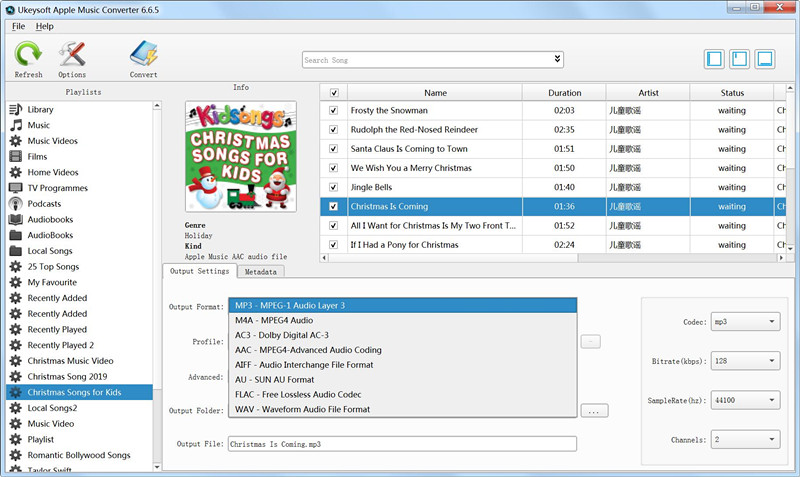Uncheck If I Had a Pony checkbox
The image size is (800, 477).
333,245
